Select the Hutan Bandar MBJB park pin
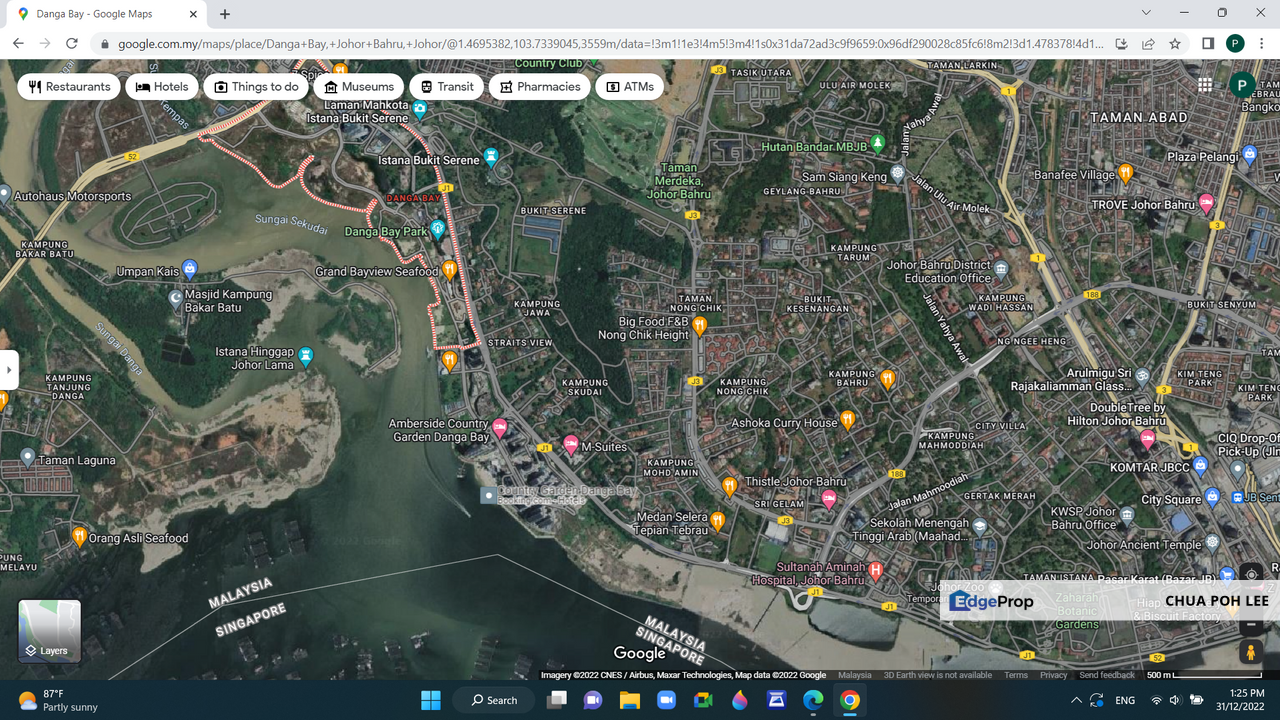This screenshot has height=720, width=1280. click(x=878, y=143)
